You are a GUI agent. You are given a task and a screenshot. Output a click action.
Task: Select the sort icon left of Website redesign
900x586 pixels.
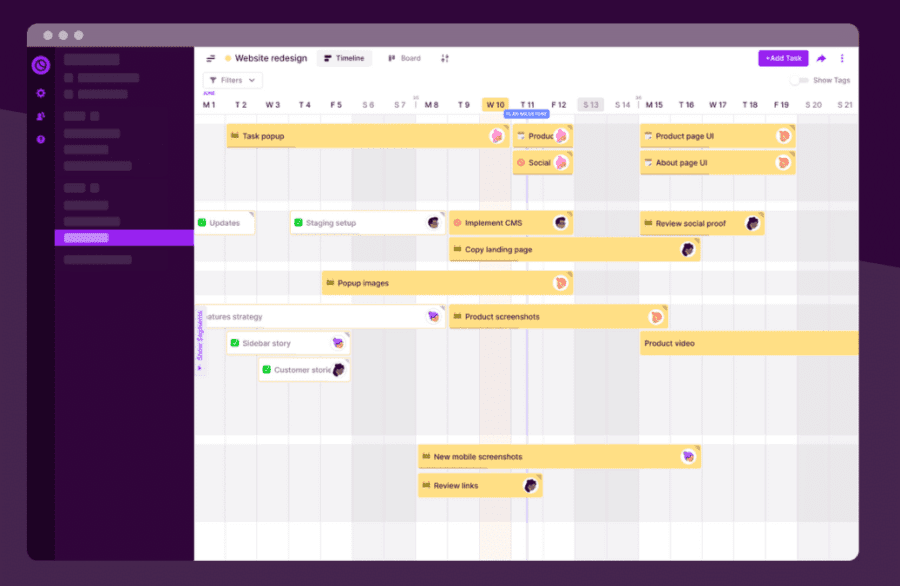tap(210, 58)
